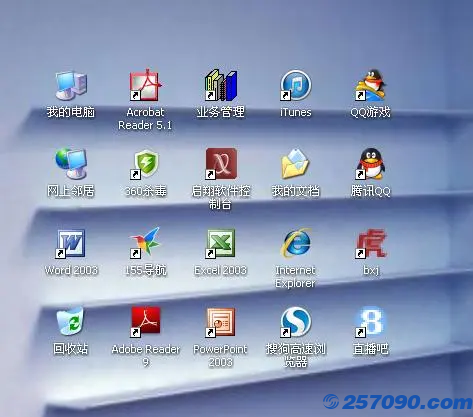Open the 360杀毒 shield icon
This screenshot has width=473, height=417.
click(145, 164)
